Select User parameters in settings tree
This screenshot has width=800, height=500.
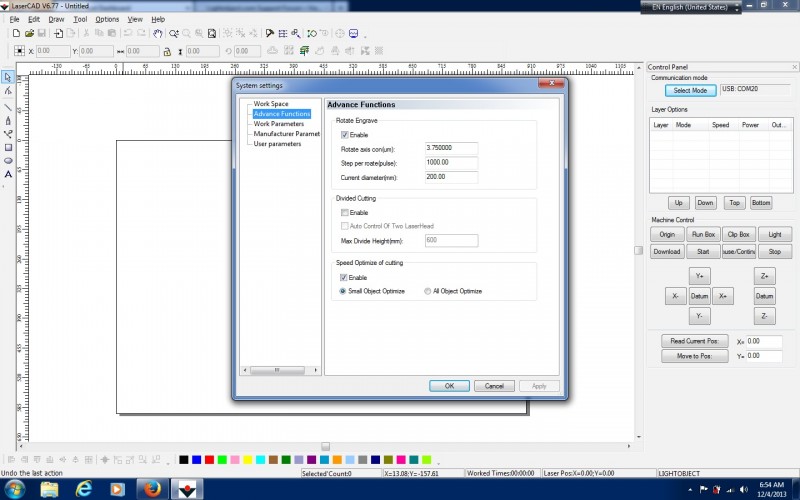(x=277, y=144)
